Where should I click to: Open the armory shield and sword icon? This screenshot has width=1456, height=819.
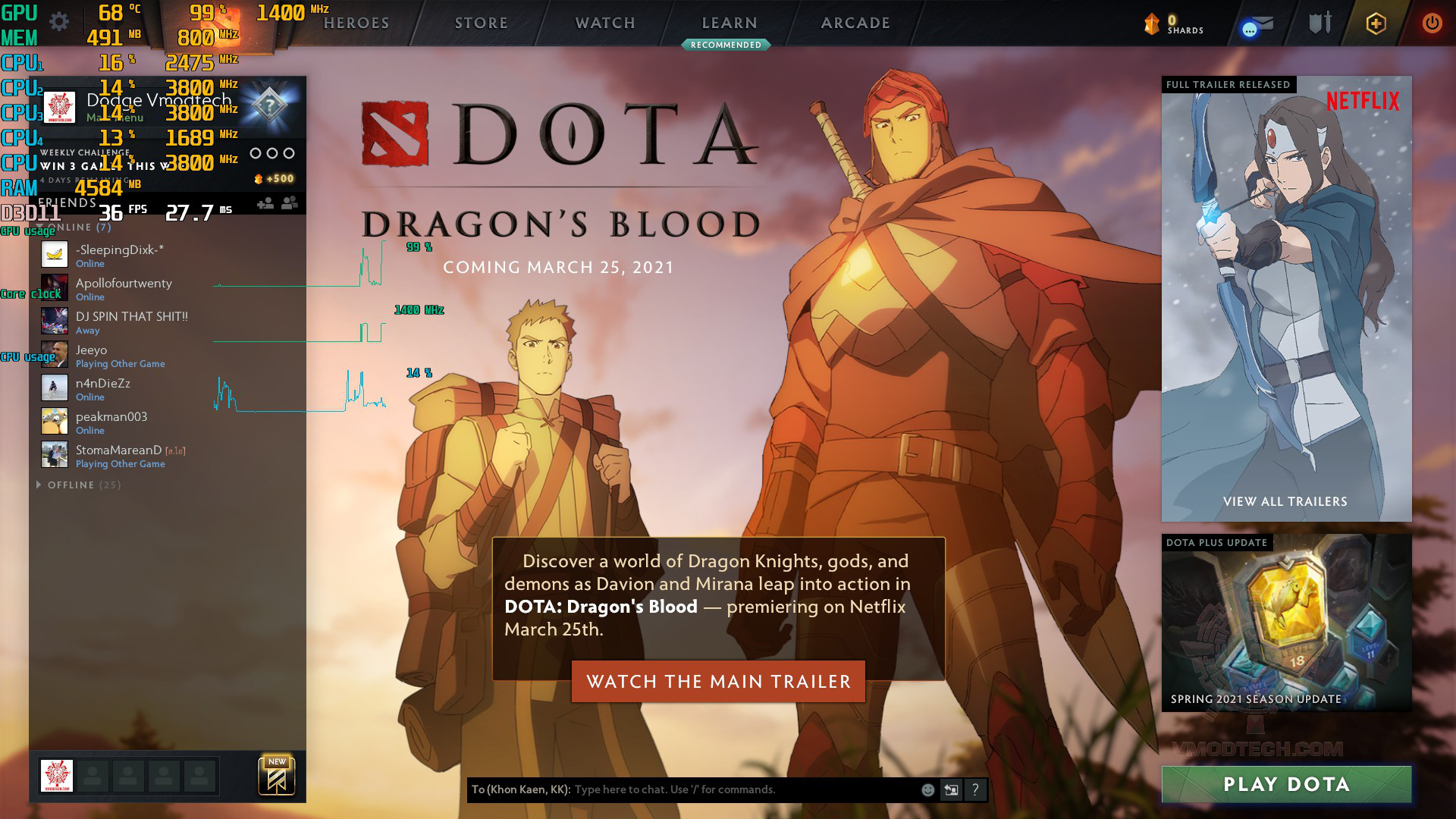(1320, 23)
